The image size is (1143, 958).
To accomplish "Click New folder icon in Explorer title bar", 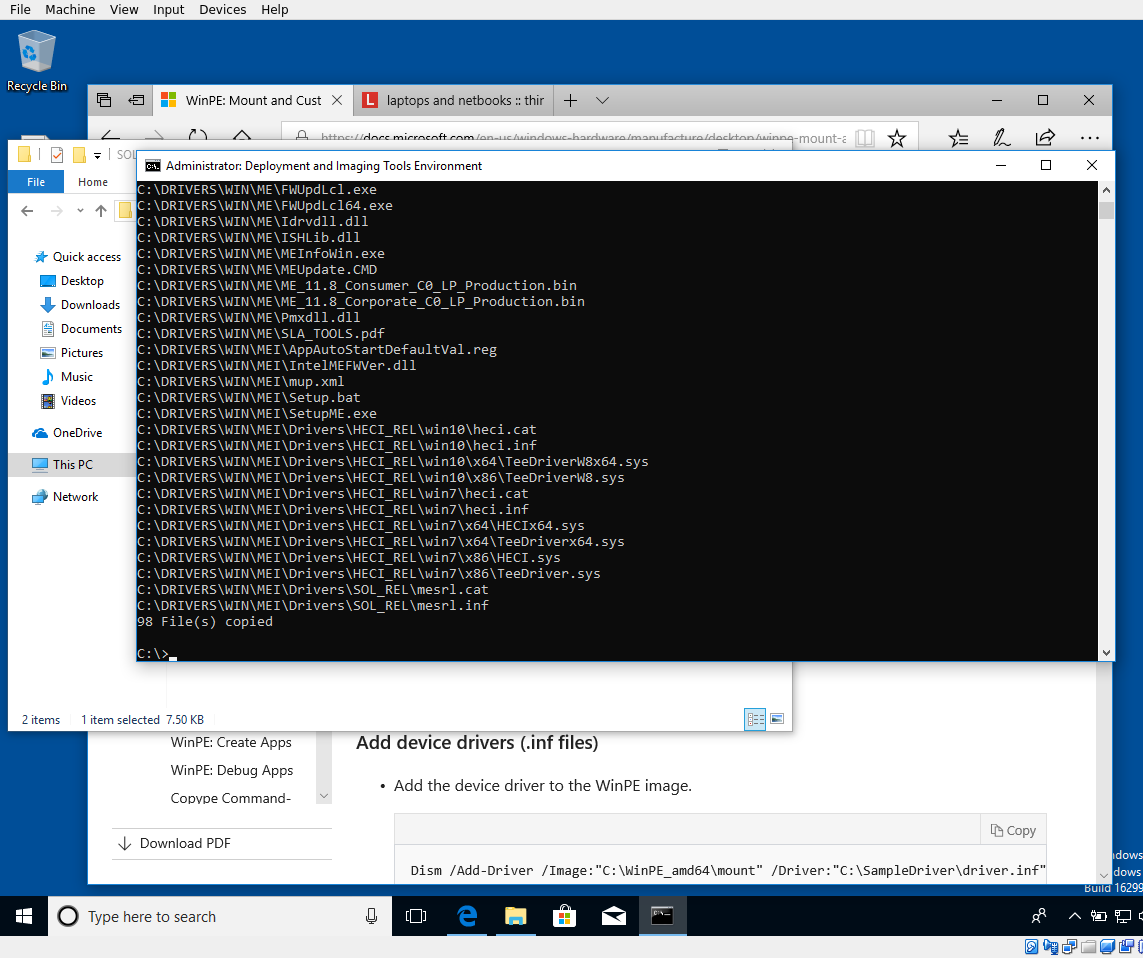I will (x=79, y=155).
